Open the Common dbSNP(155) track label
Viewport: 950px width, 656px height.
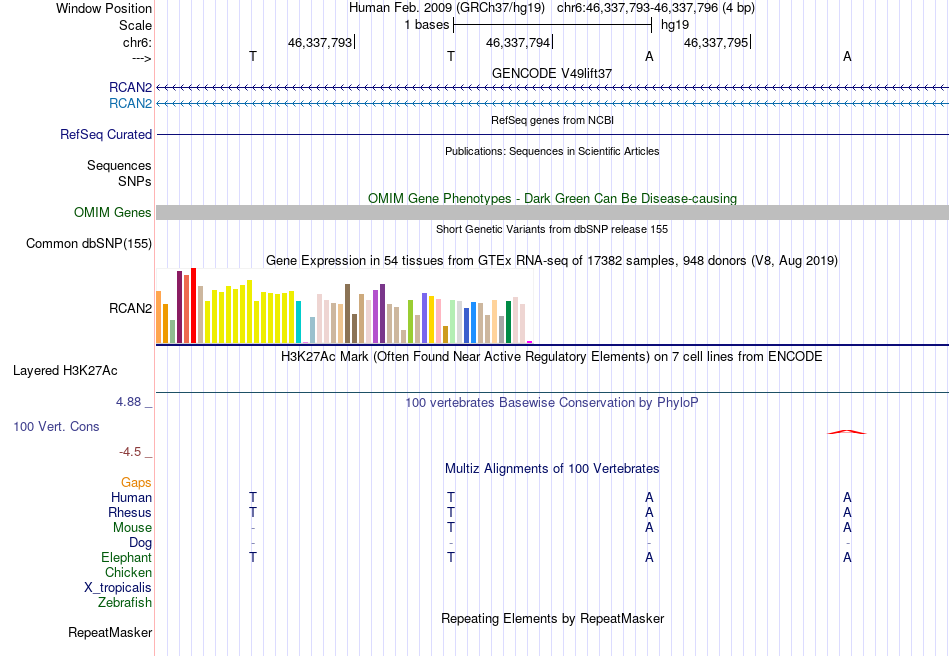point(89,244)
